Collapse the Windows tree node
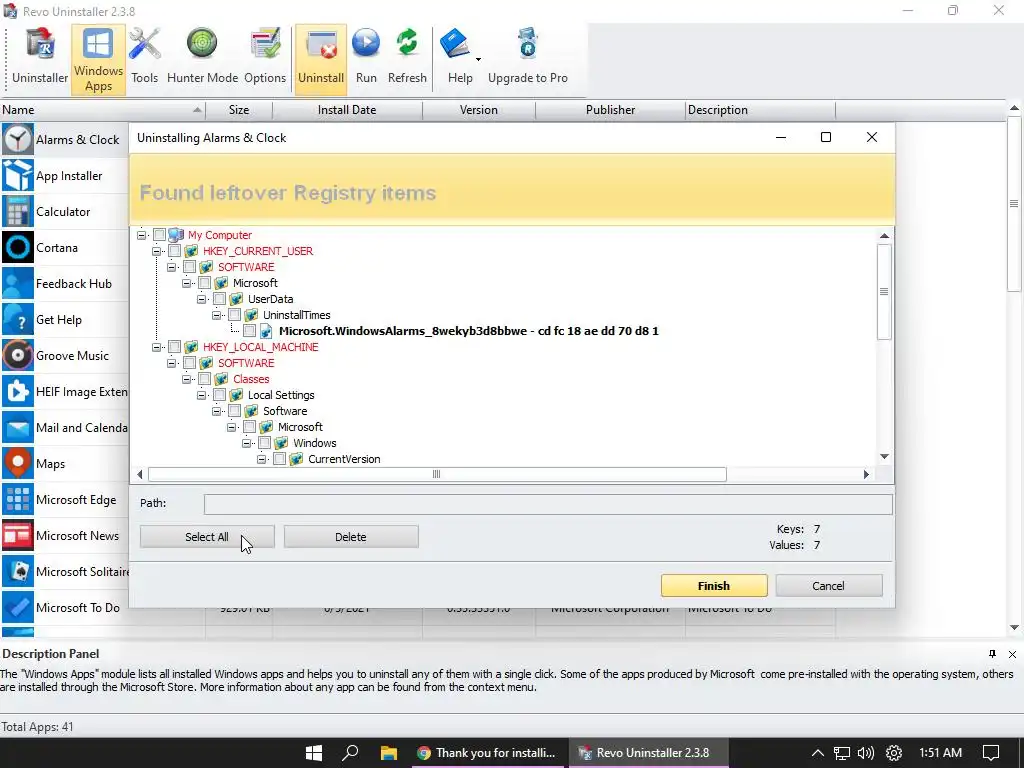This screenshot has height=768, width=1024. click(x=247, y=443)
